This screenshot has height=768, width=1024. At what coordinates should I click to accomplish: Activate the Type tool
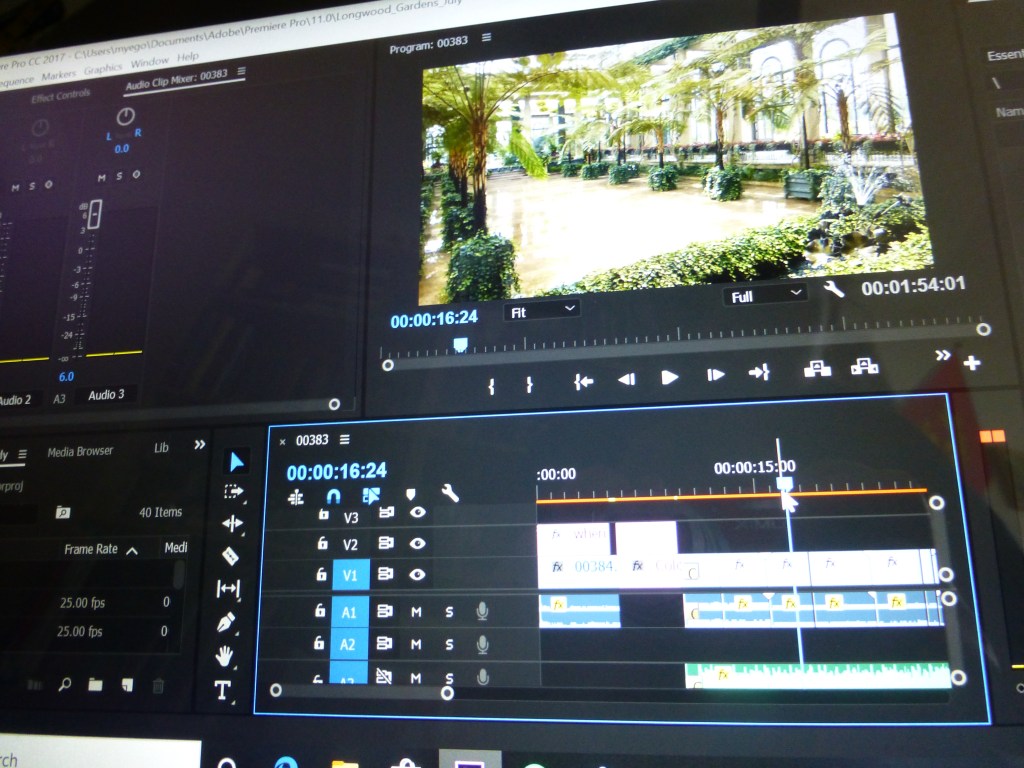click(222, 690)
